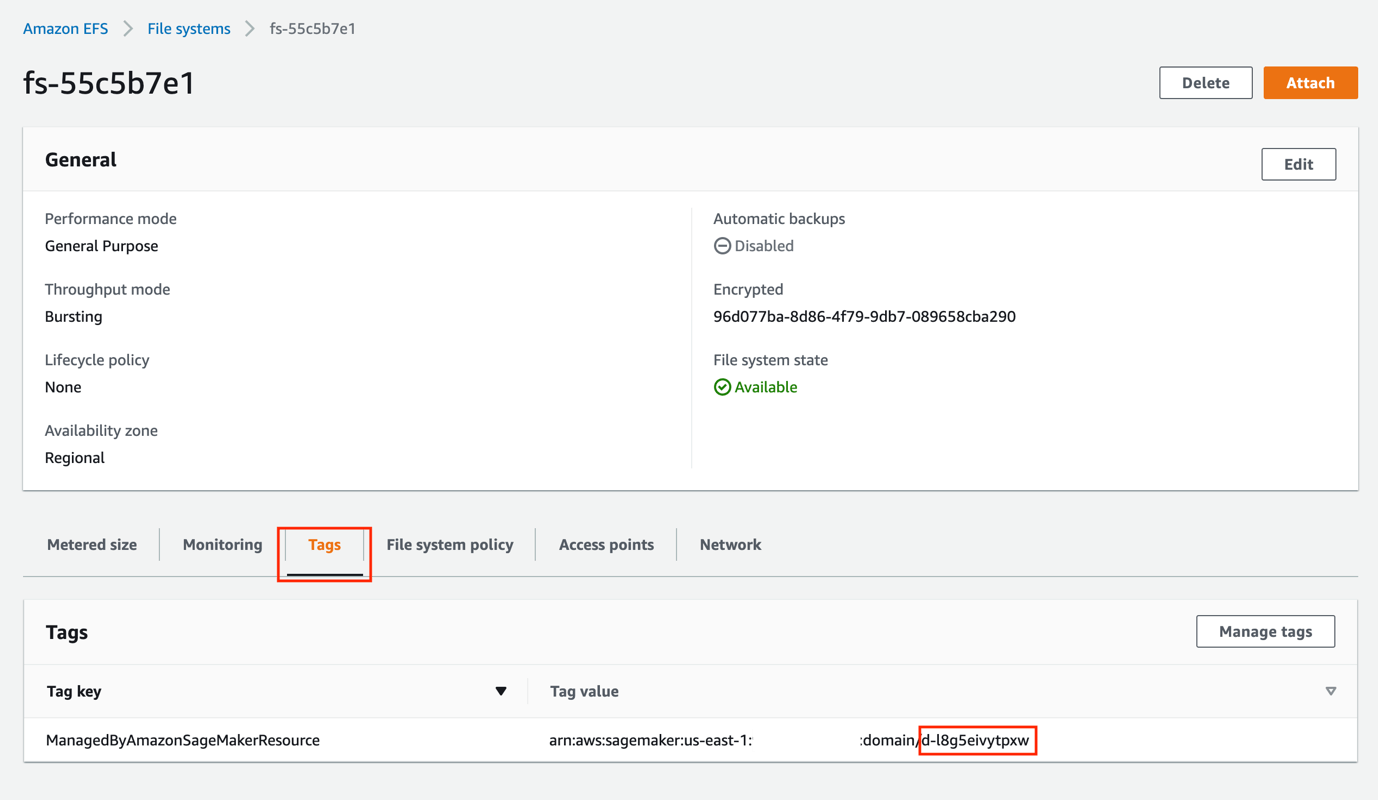The width and height of the screenshot is (1378, 800).
Task: Open the File system policy tab
Action: (450, 545)
